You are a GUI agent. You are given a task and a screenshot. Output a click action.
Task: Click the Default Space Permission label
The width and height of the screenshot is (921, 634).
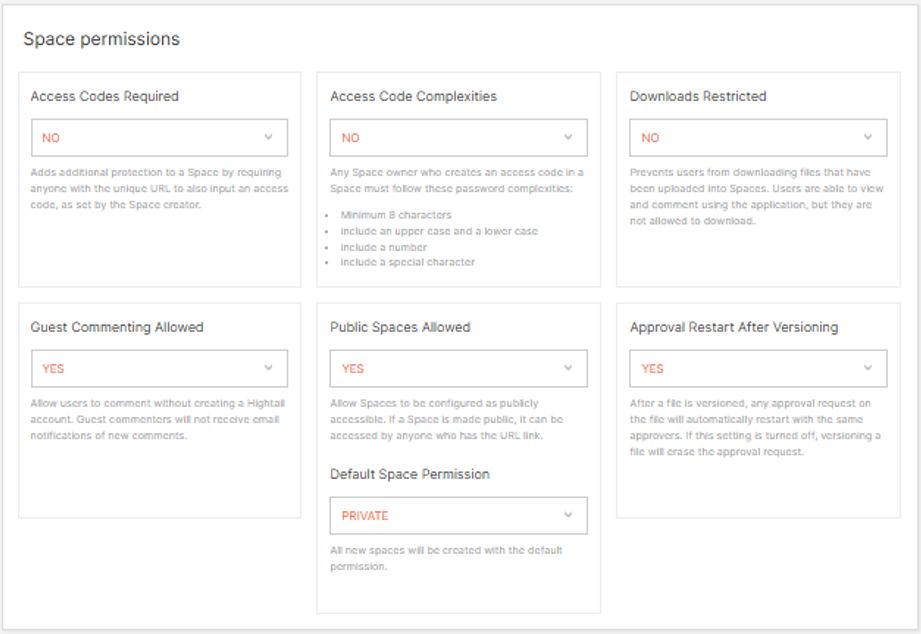point(410,474)
